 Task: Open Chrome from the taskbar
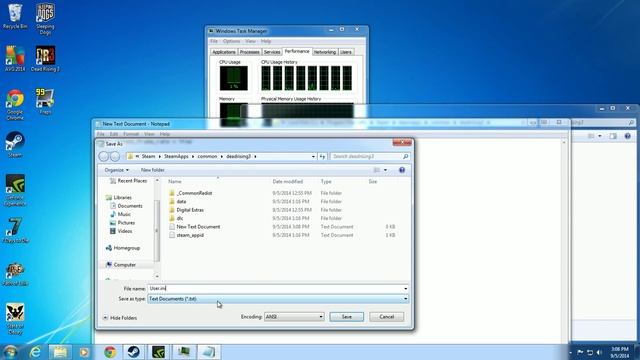(109, 352)
